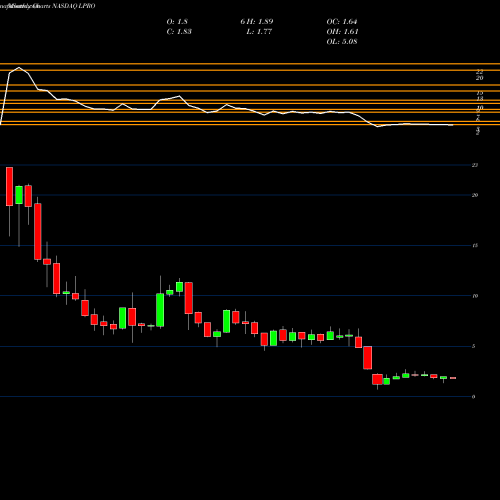Click the 0 price label on candlestick axis
Image resolution: width=500 pixels, height=500 pixels.
[474, 397]
